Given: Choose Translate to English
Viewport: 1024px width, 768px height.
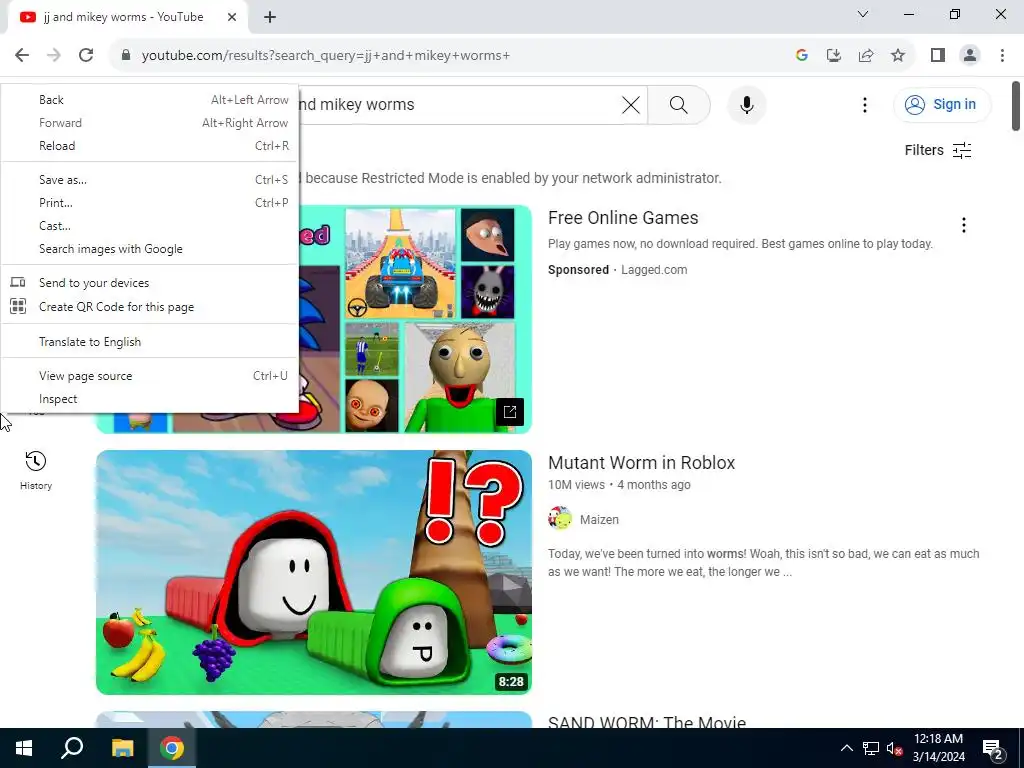Looking at the screenshot, I should [x=150, y=342].
